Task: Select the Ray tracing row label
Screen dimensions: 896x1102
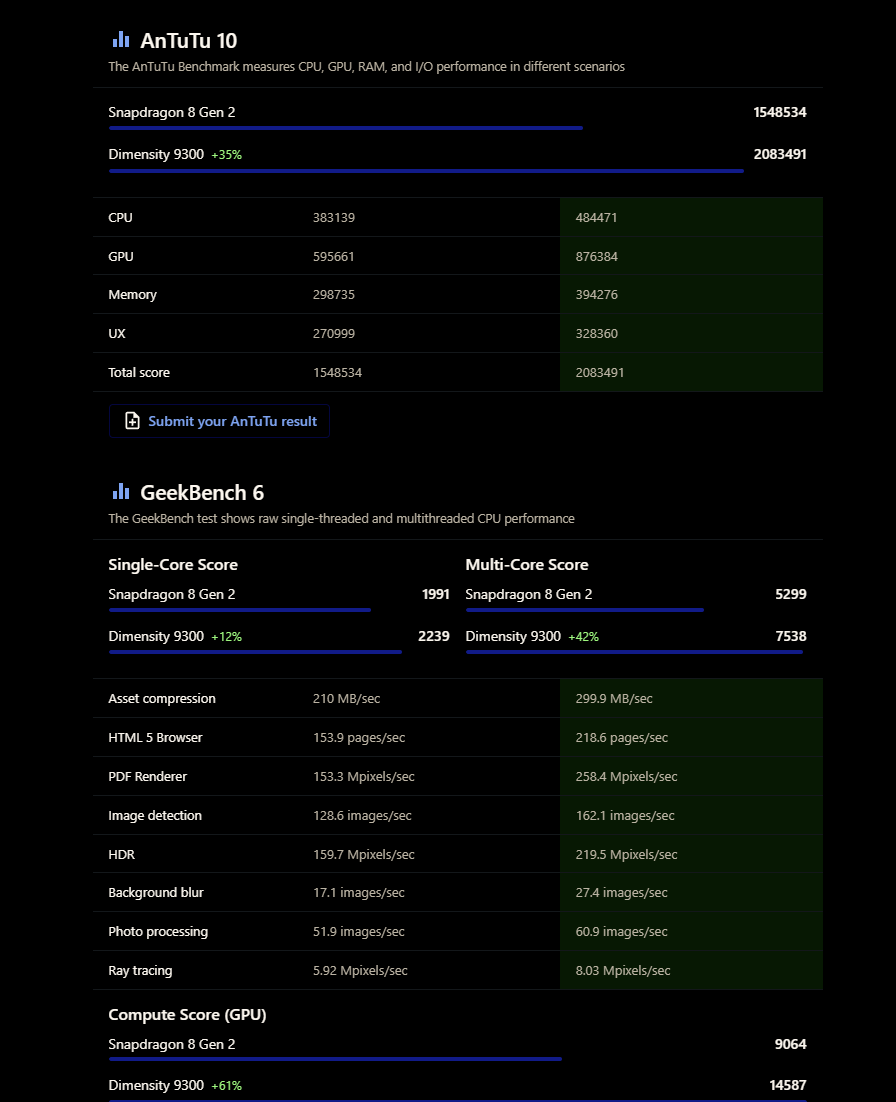Action: point(141,971)
